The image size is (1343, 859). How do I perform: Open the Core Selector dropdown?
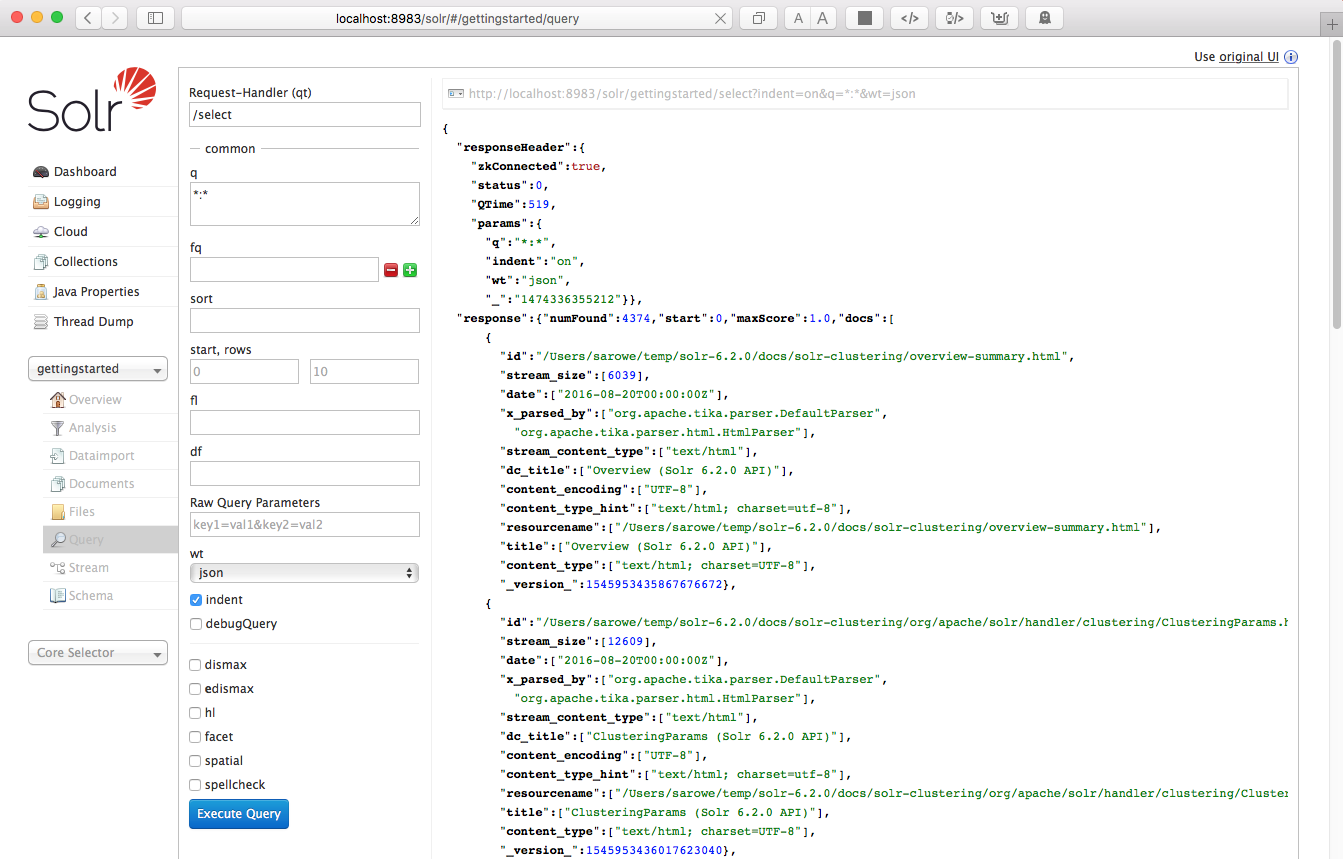97,652
